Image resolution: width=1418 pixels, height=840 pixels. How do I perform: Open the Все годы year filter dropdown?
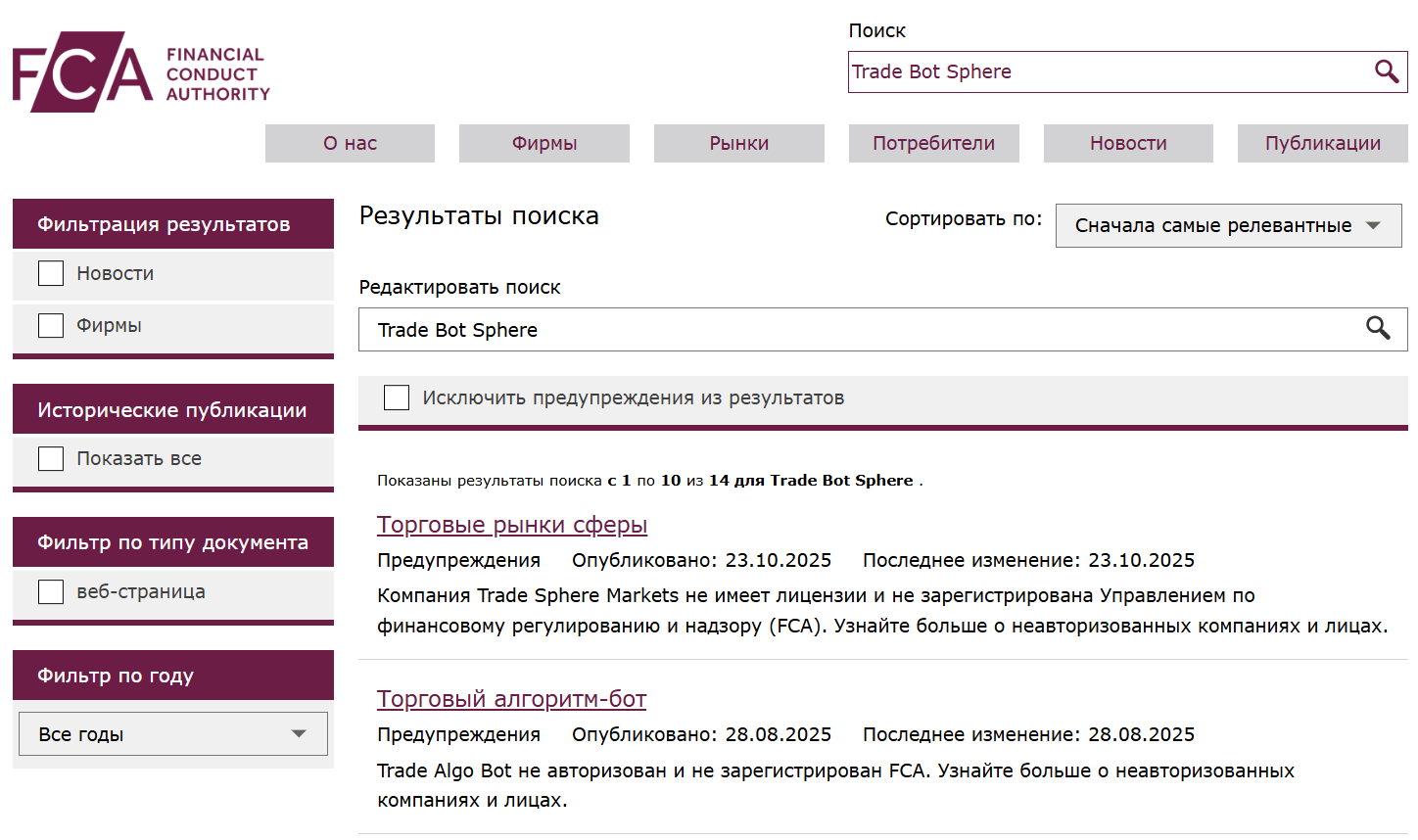[172, 733]
